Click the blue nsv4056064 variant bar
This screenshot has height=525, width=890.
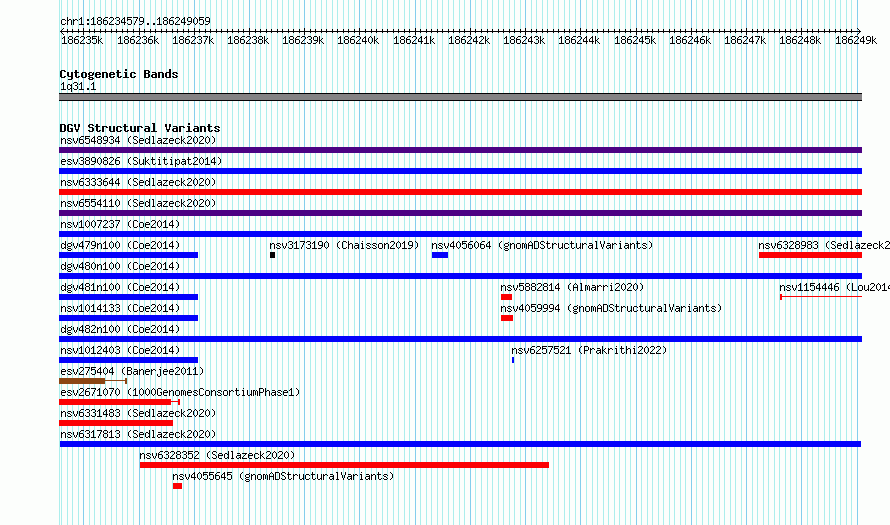(440, 255)
